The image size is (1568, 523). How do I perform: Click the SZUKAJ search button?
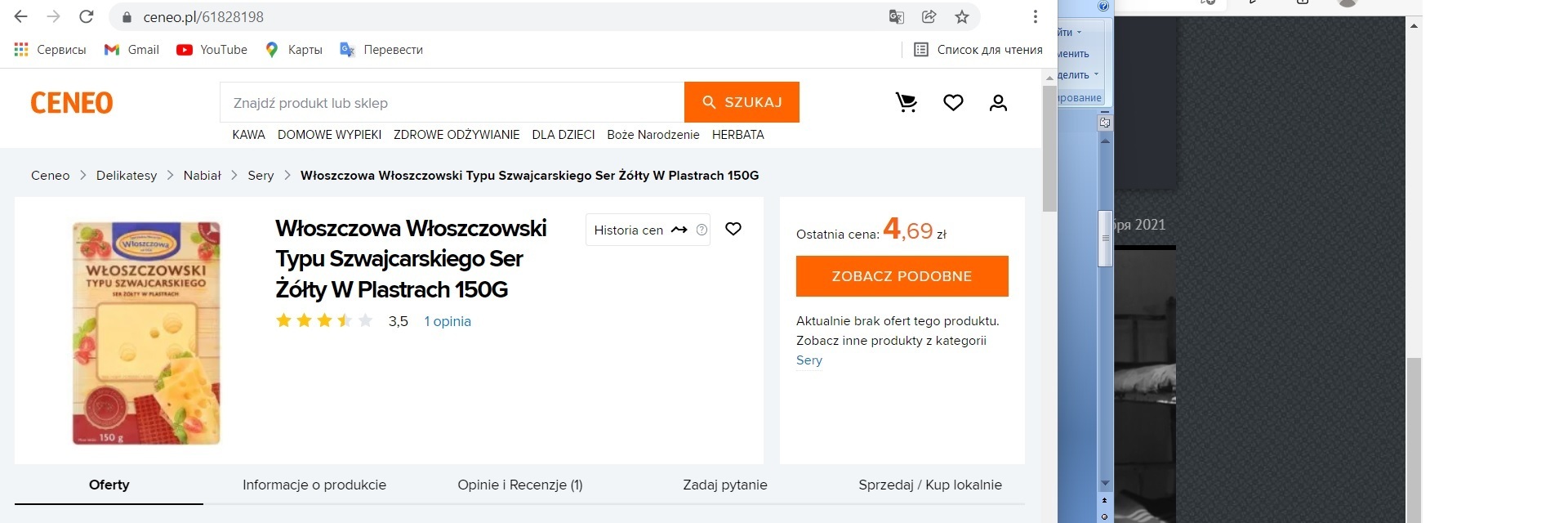pos(742,102)
